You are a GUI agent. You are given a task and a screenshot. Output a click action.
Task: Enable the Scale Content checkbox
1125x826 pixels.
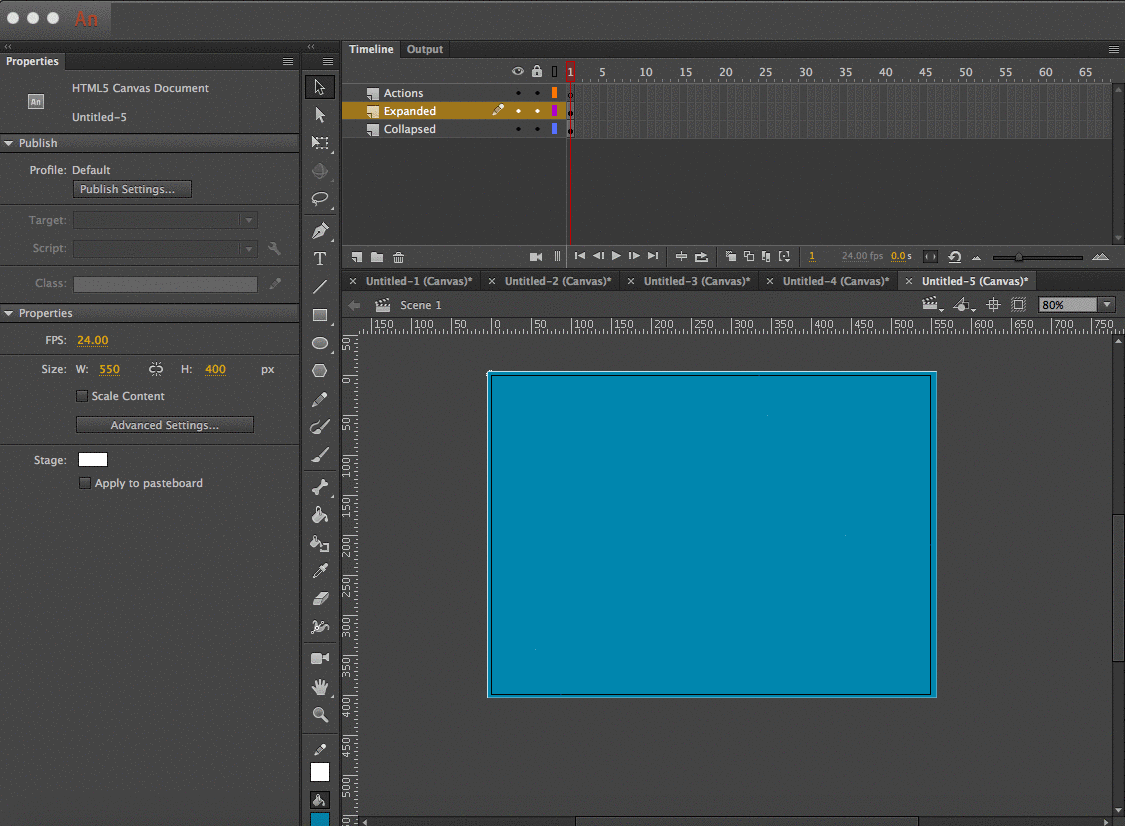click(x=83, y=396)
